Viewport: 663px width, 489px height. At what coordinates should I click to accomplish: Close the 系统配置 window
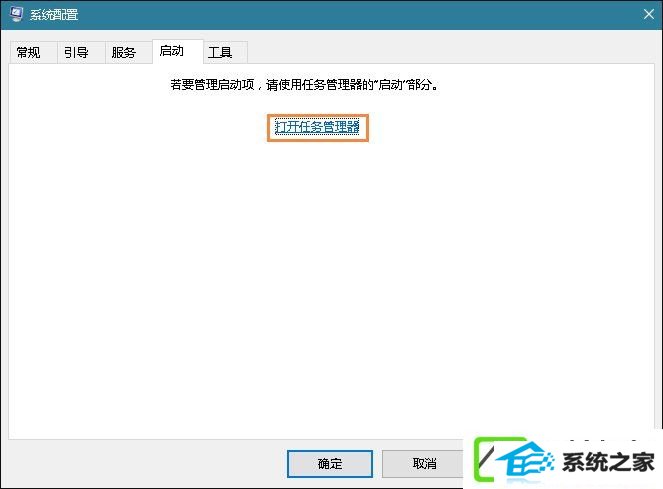649,14
